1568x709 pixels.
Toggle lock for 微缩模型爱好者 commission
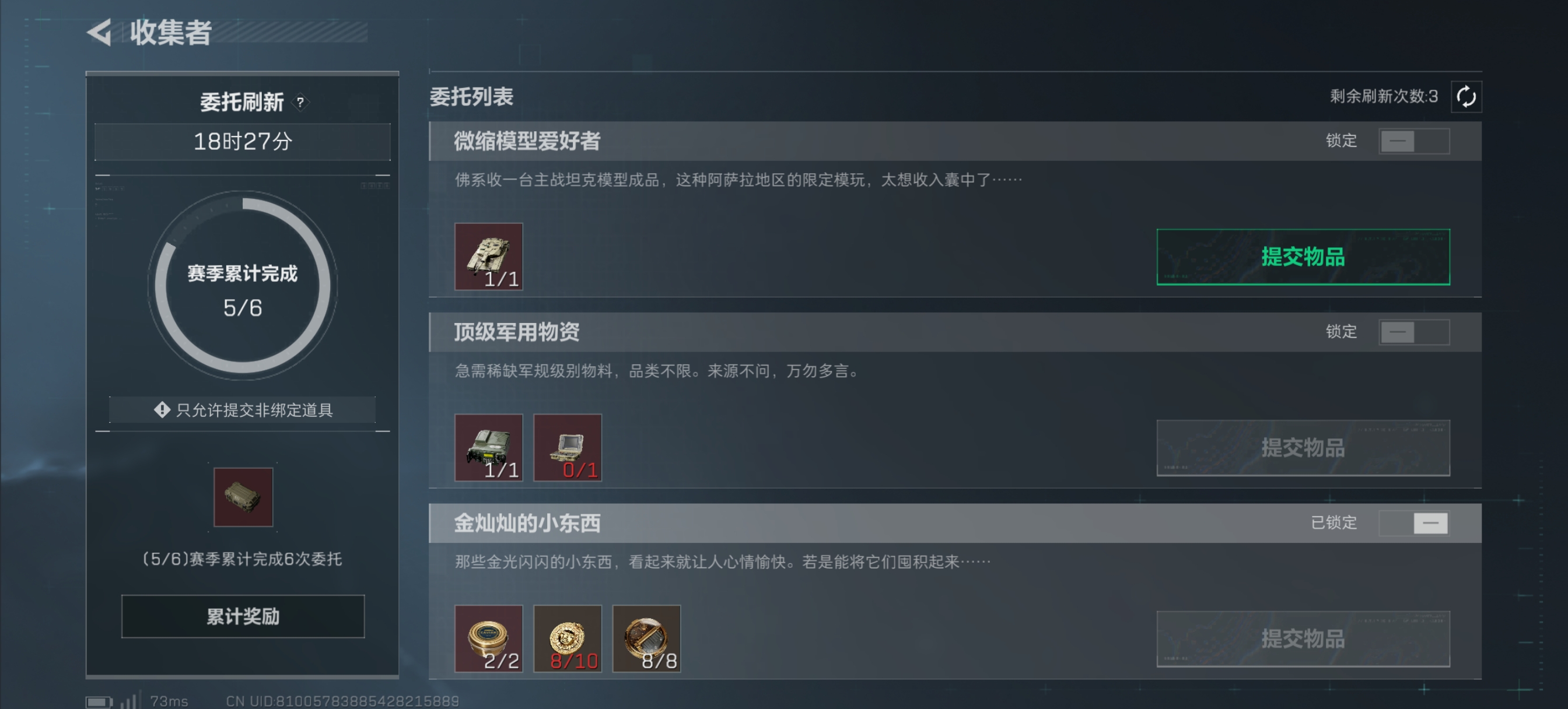pos(1413,141)
